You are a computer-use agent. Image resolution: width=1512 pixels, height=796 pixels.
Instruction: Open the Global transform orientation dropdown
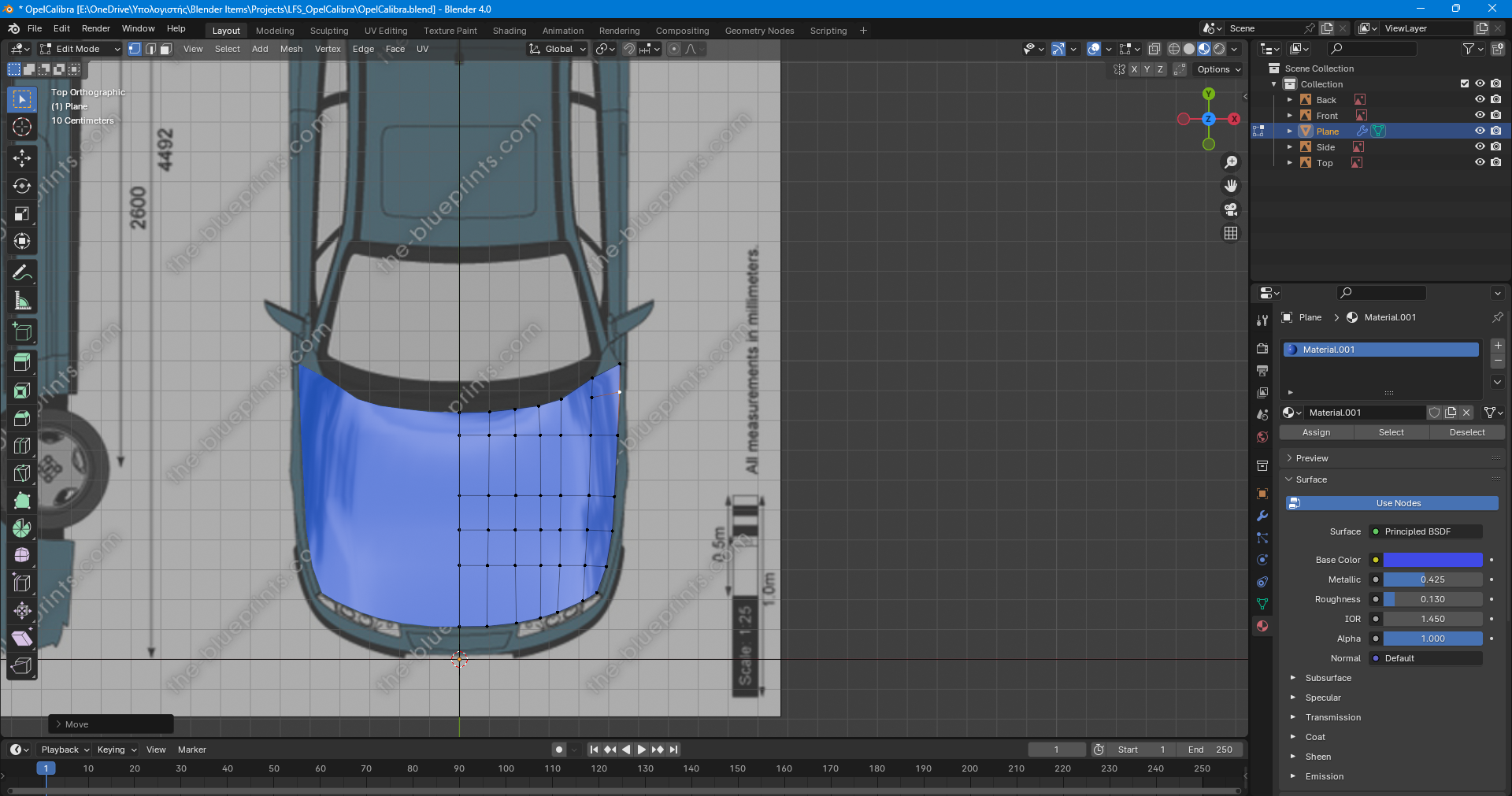[x=558, y=49]
